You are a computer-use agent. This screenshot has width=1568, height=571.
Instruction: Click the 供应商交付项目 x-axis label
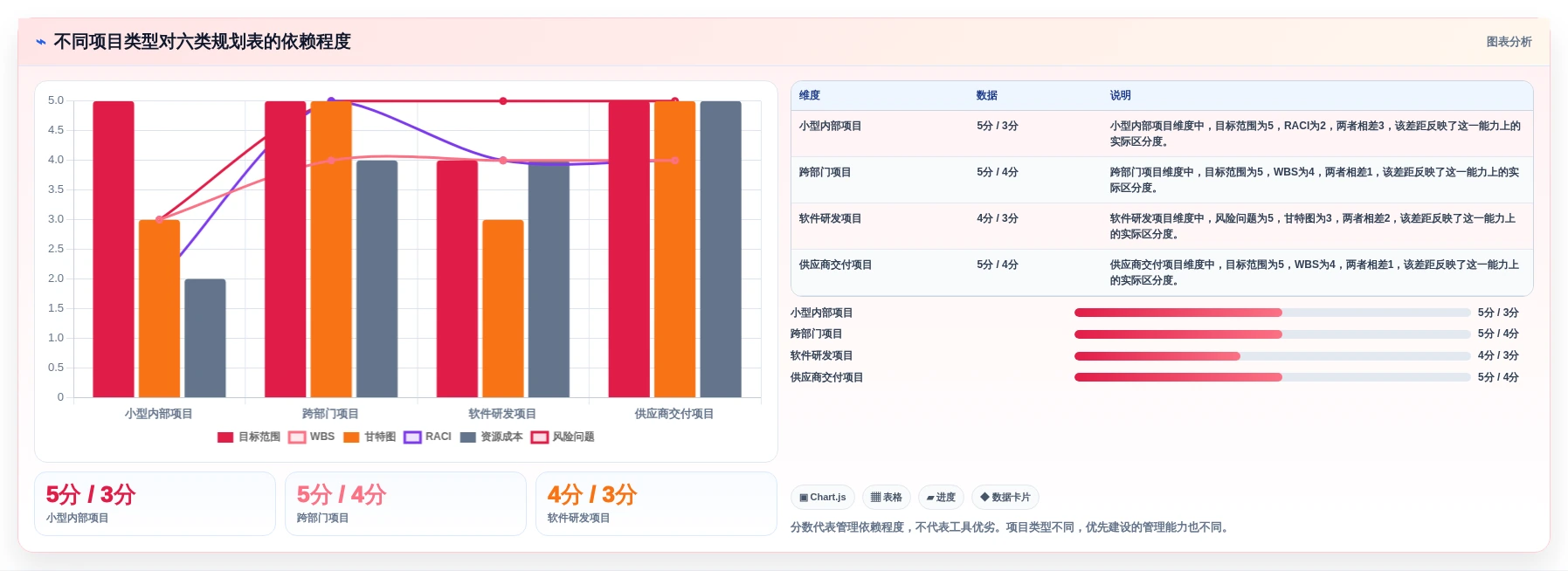coord(674,414)
